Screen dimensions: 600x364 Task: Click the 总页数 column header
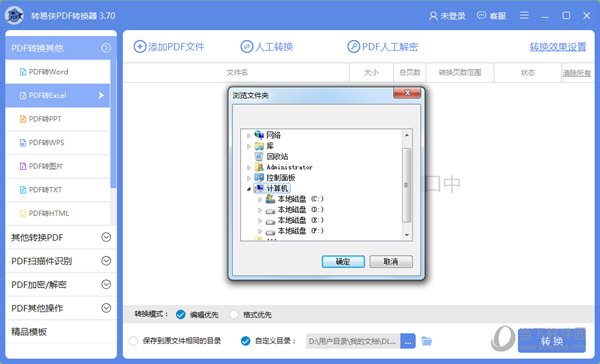point(410,72)
